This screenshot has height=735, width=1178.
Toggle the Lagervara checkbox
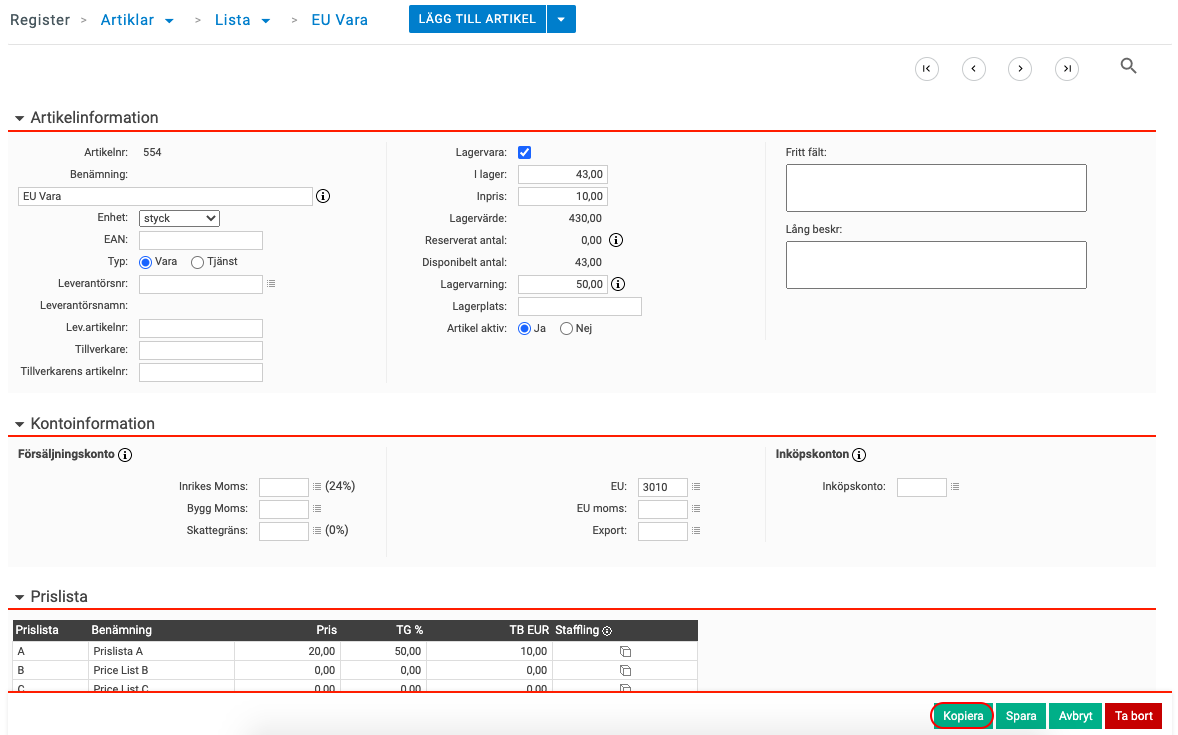click(524, 153)
